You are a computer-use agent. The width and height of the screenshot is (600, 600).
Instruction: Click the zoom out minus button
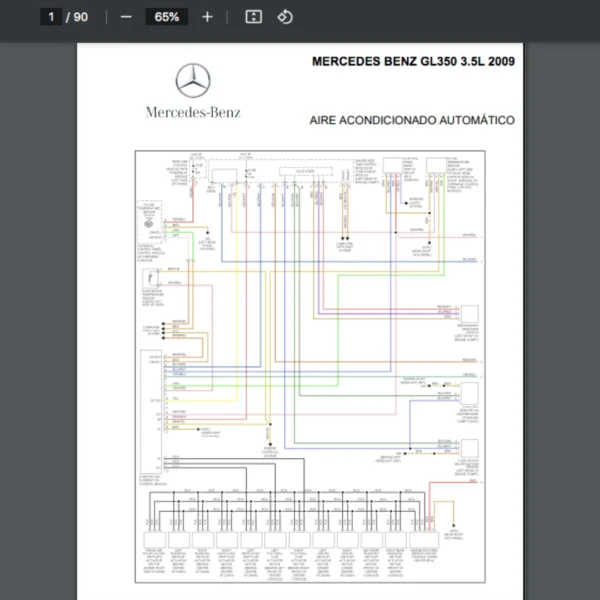[126, 17]
